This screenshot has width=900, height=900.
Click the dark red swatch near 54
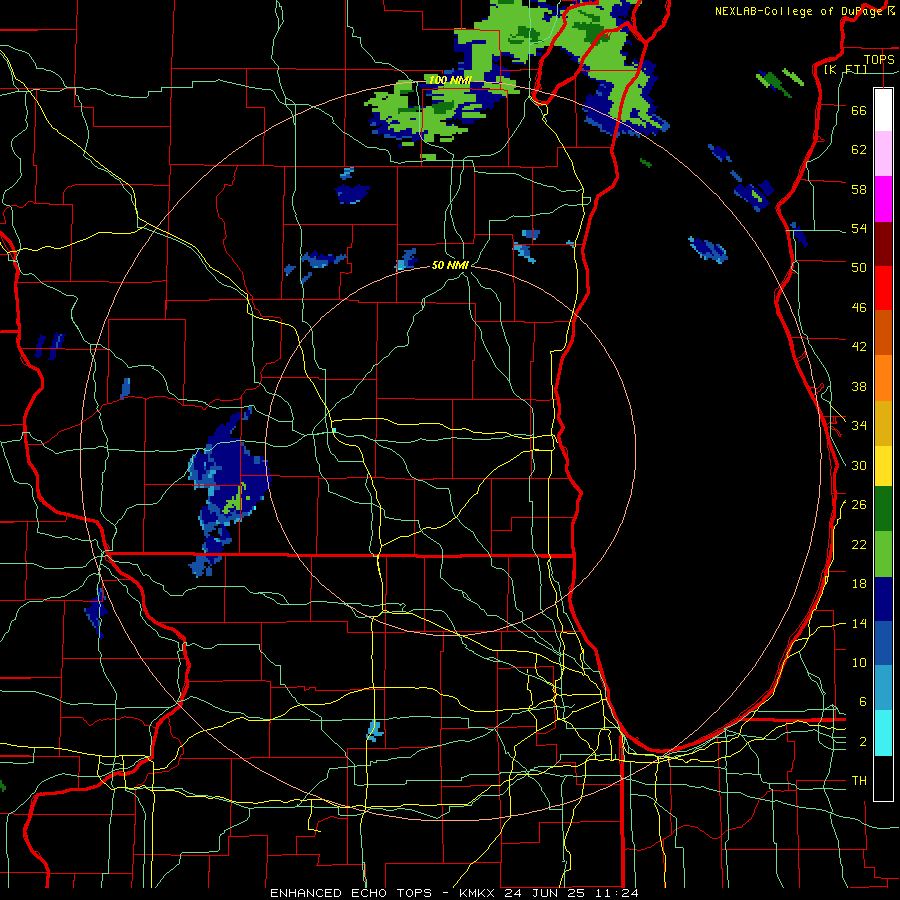(883, 244)
